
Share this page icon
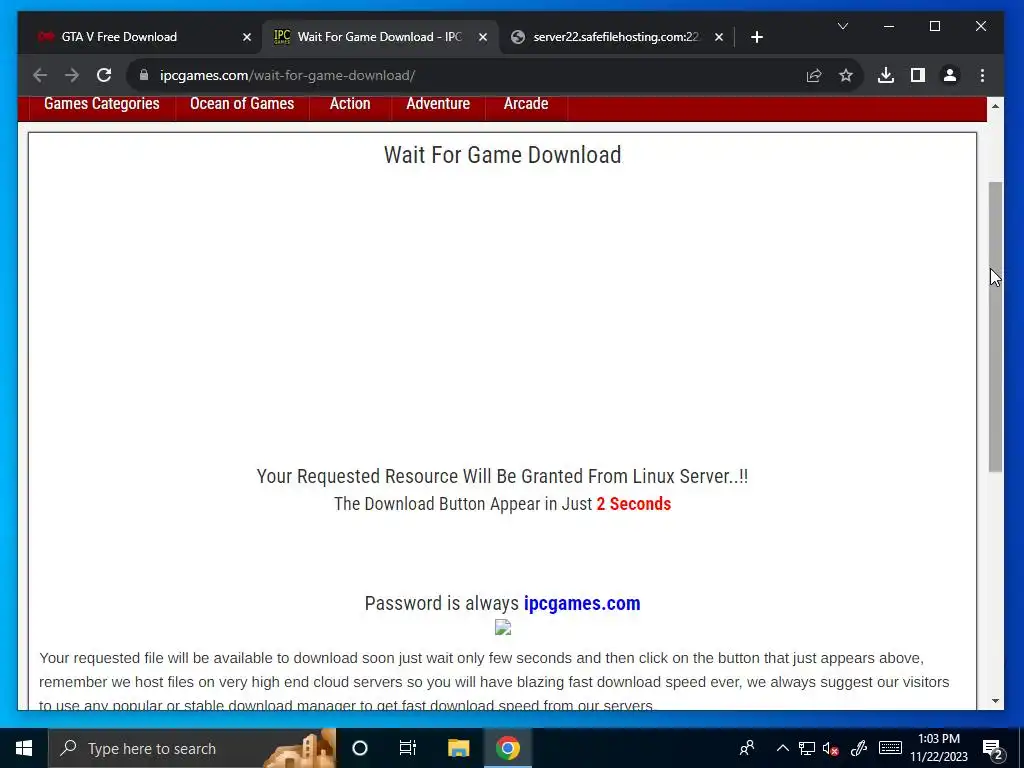(x=814, y=75)
